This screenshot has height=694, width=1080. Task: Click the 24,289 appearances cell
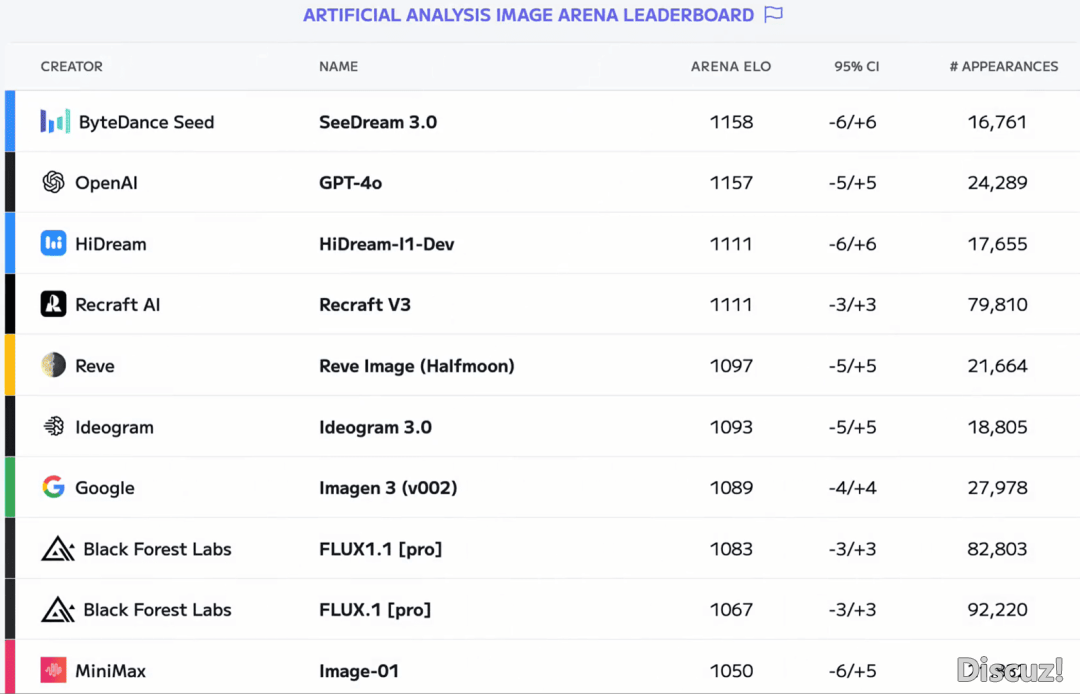click(x=997, y=182)
